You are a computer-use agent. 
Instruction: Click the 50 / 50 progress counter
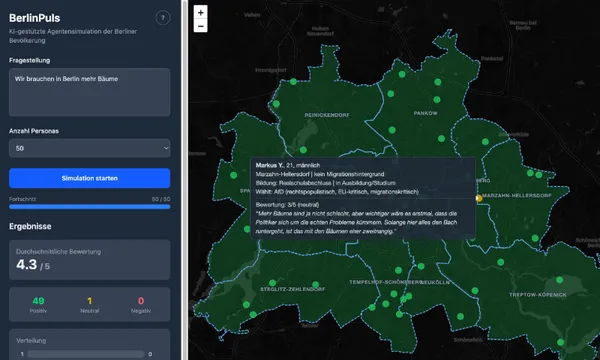tap(161, 199)
